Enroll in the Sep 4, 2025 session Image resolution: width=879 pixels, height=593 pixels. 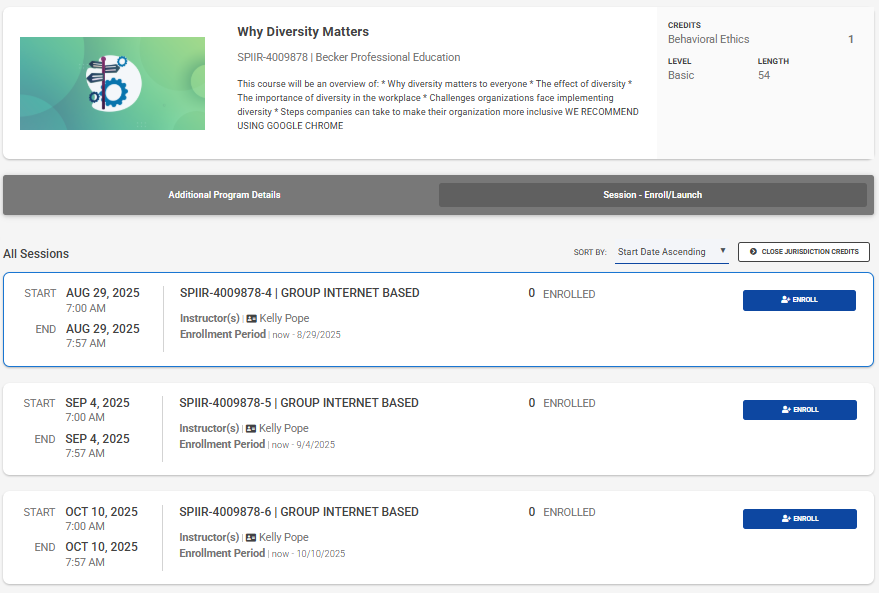coord(799,410)
